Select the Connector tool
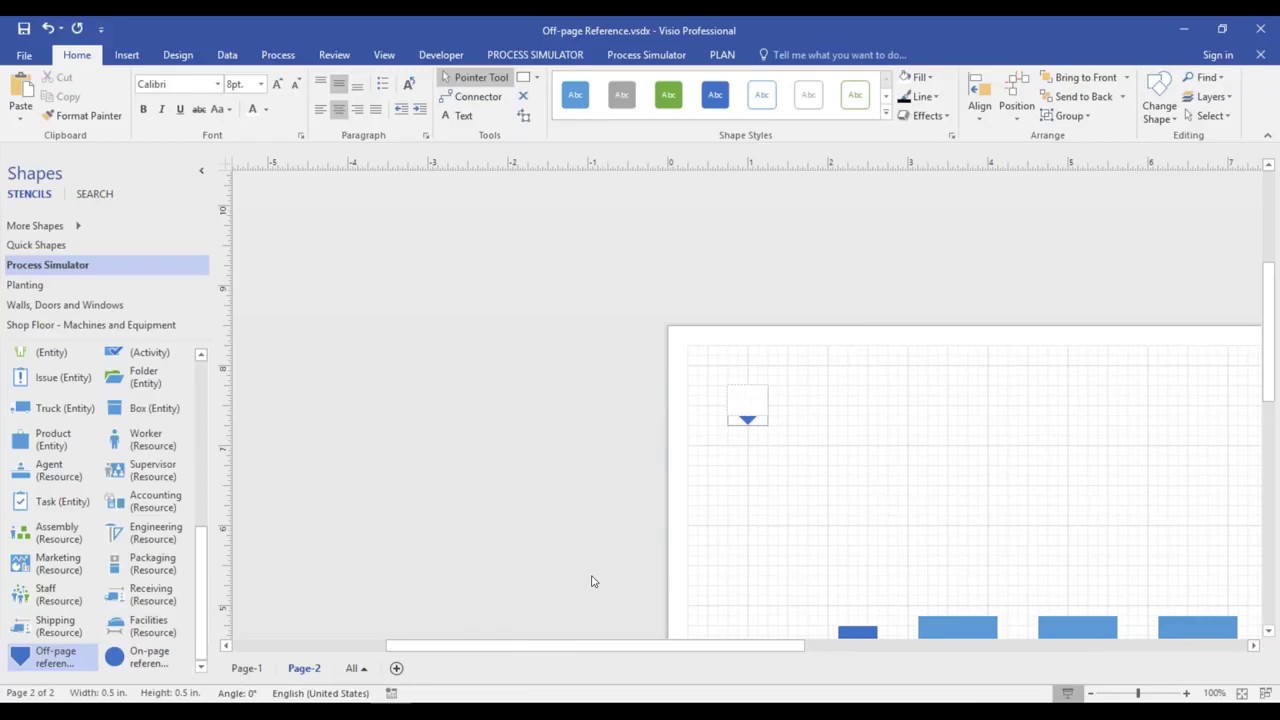The image size is (1280, 720). coord(471,97)
